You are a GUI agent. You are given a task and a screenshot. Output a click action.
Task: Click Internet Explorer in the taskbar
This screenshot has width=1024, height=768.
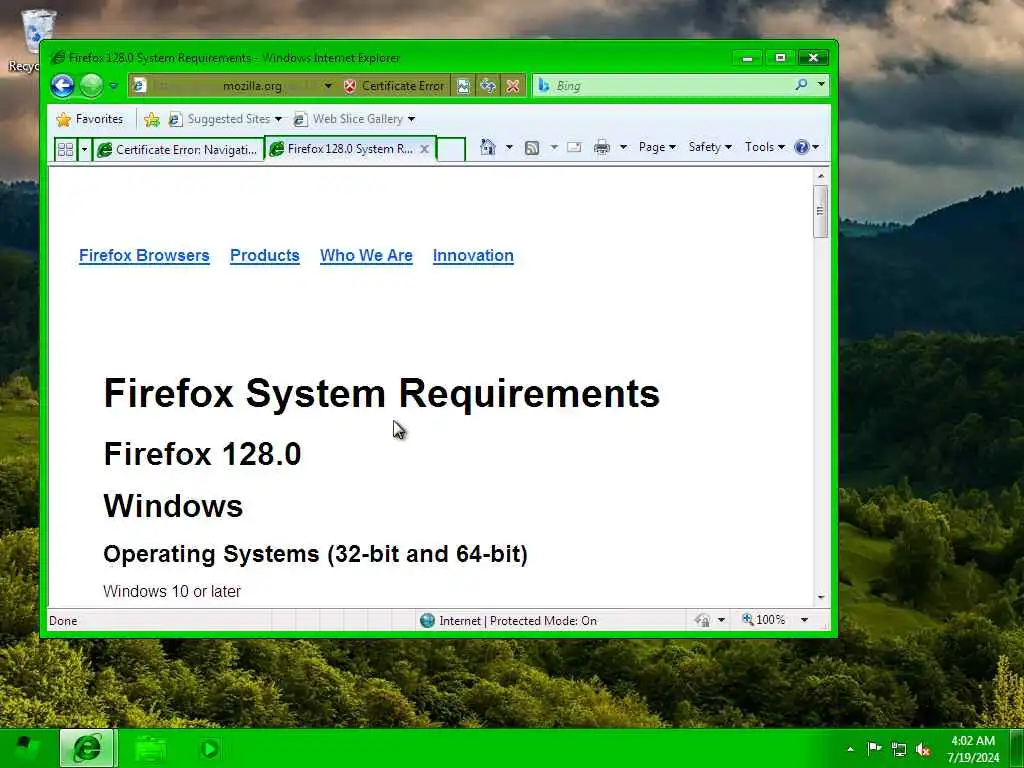tap(87, 748)
